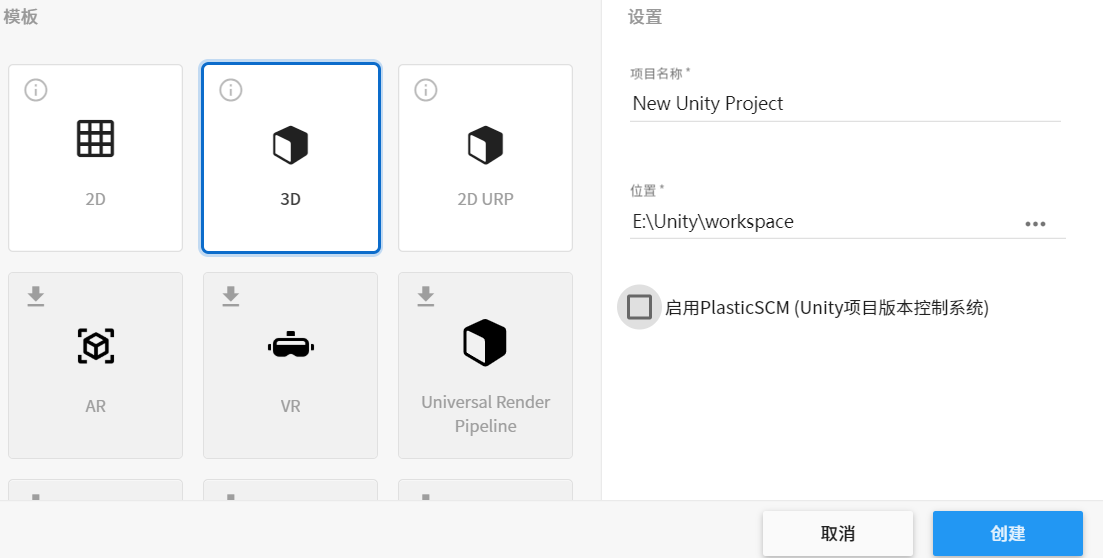
Task: Choose the 2D template card label
Action: [x=96, y=199]
